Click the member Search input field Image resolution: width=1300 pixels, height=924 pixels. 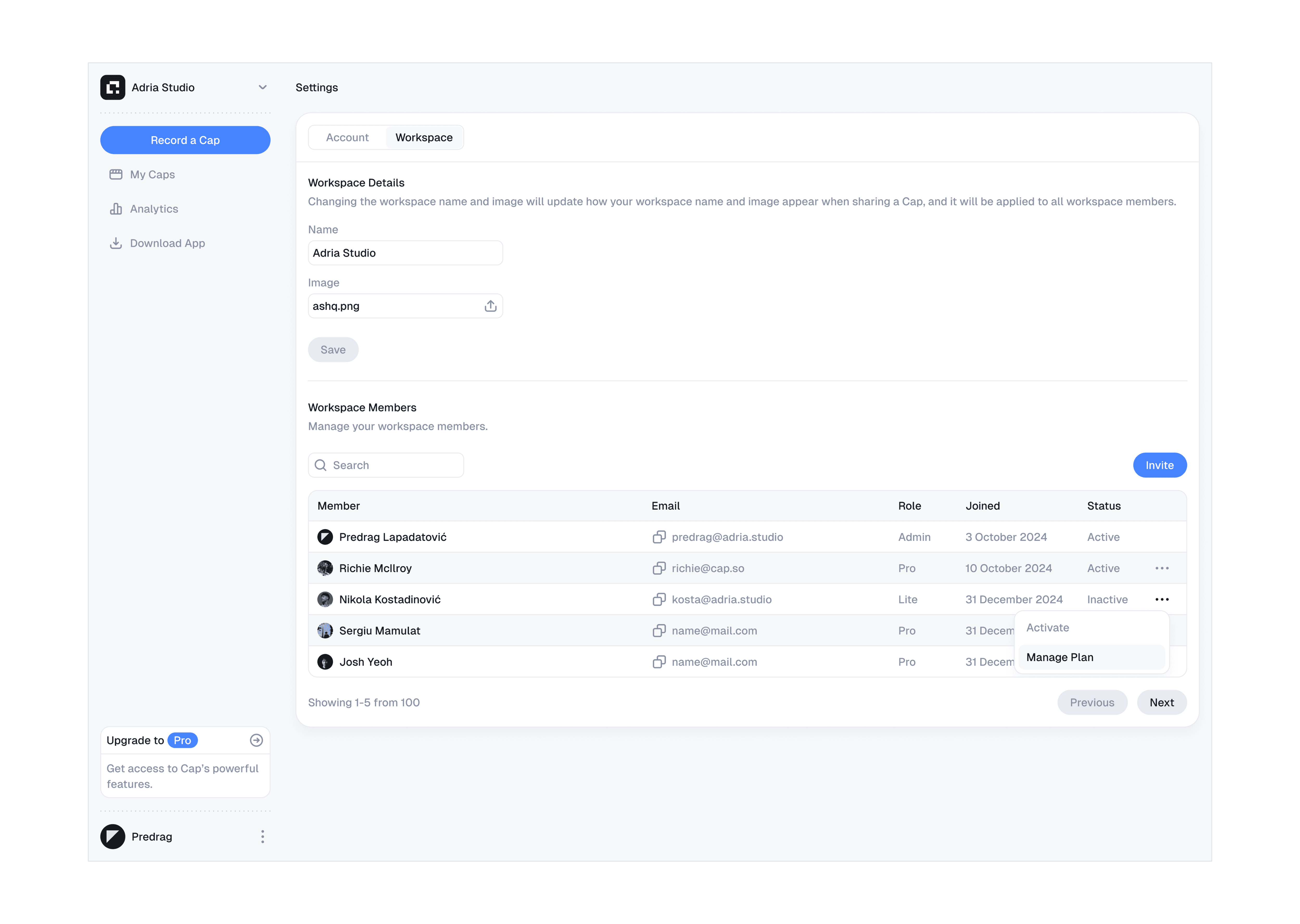coord(393,465)
